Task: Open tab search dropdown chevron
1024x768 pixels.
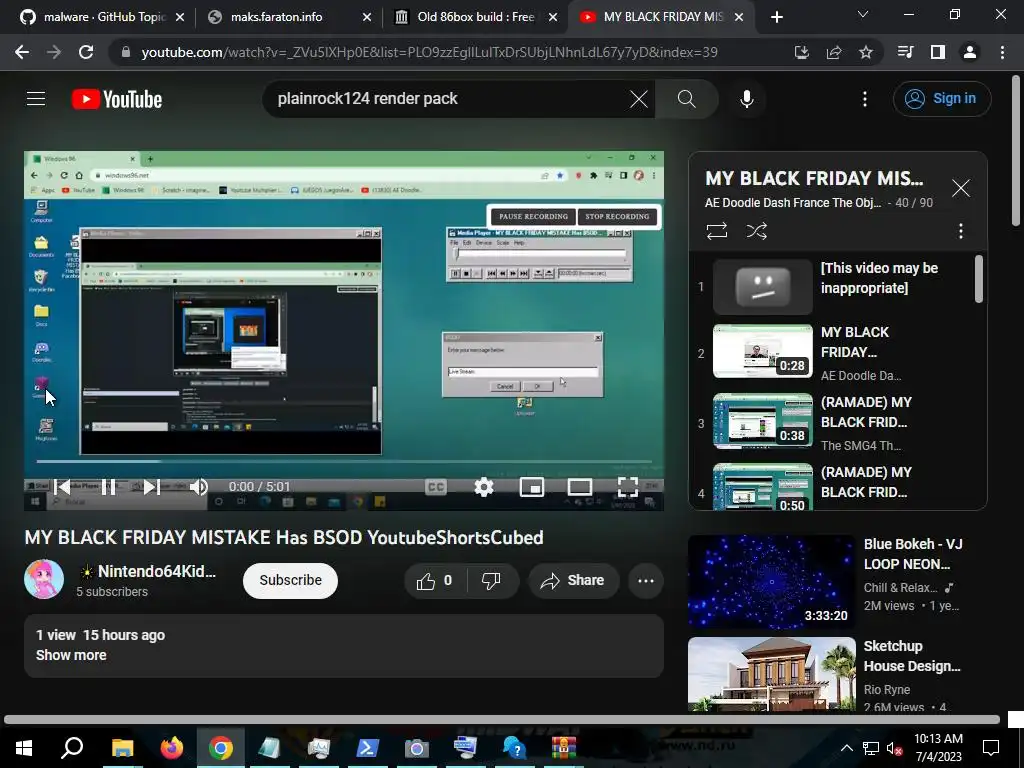Action: 863,14
